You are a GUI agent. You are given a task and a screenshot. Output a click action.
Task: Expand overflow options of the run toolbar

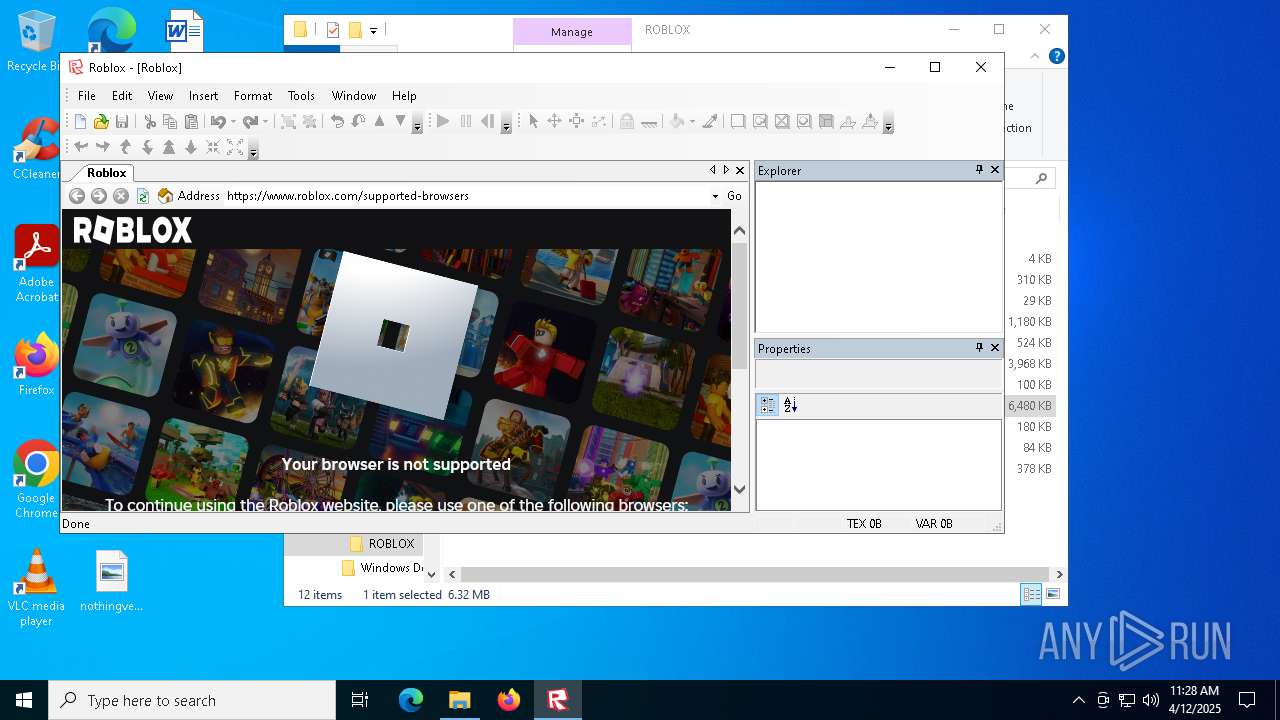click(x=506, y=124)
